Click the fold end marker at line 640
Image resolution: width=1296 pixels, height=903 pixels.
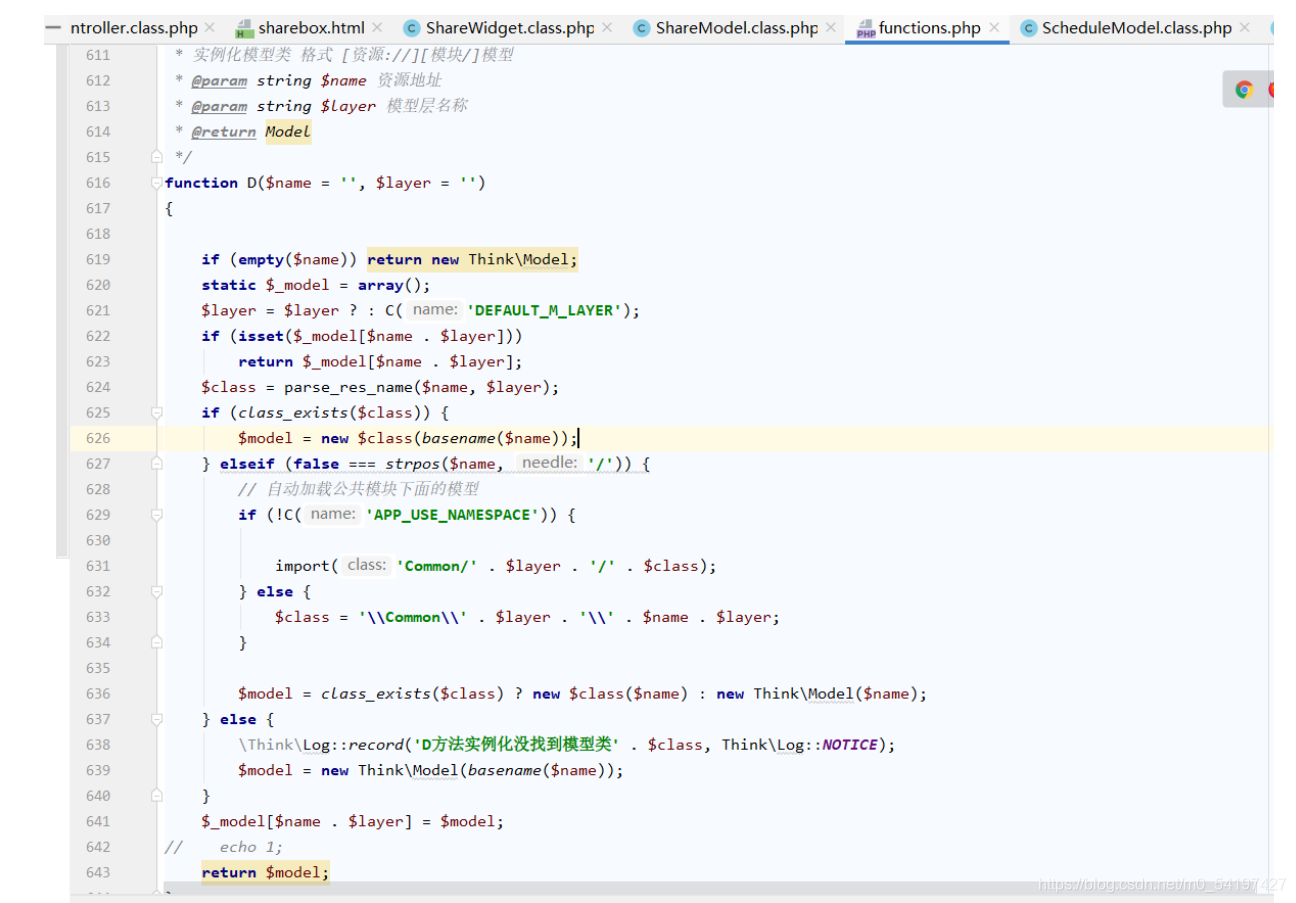[x=156, y=796]
